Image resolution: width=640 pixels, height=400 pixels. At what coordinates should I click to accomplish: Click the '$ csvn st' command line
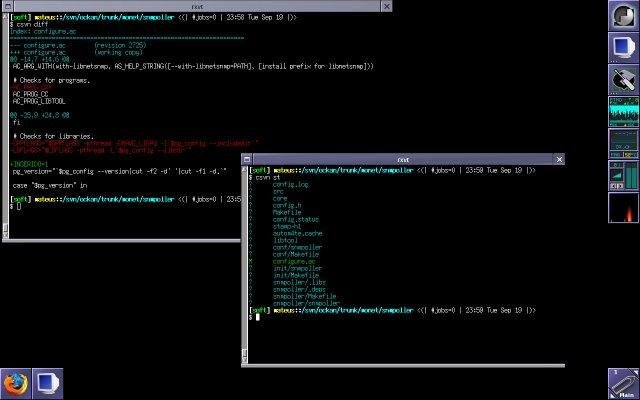coord(265,178)
